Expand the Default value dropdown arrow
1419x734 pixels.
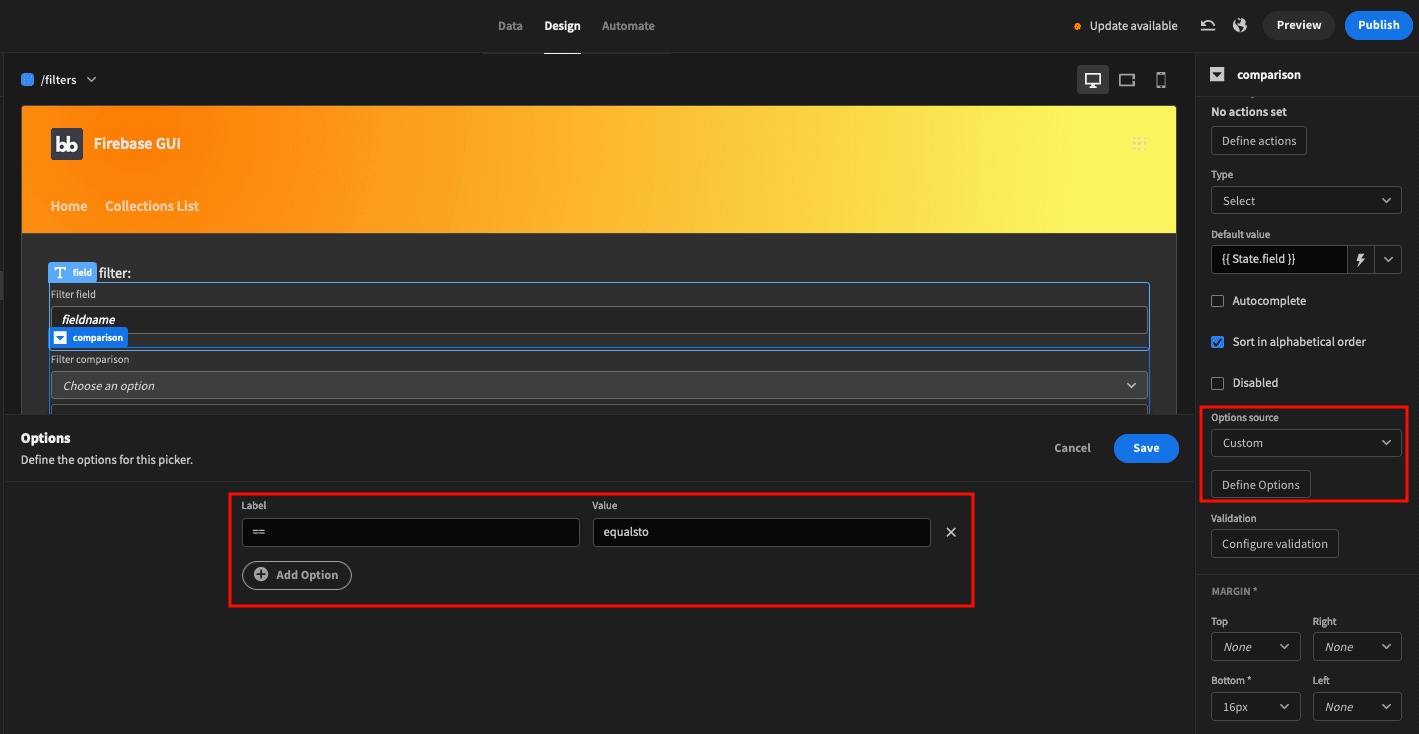(1388, 259)
